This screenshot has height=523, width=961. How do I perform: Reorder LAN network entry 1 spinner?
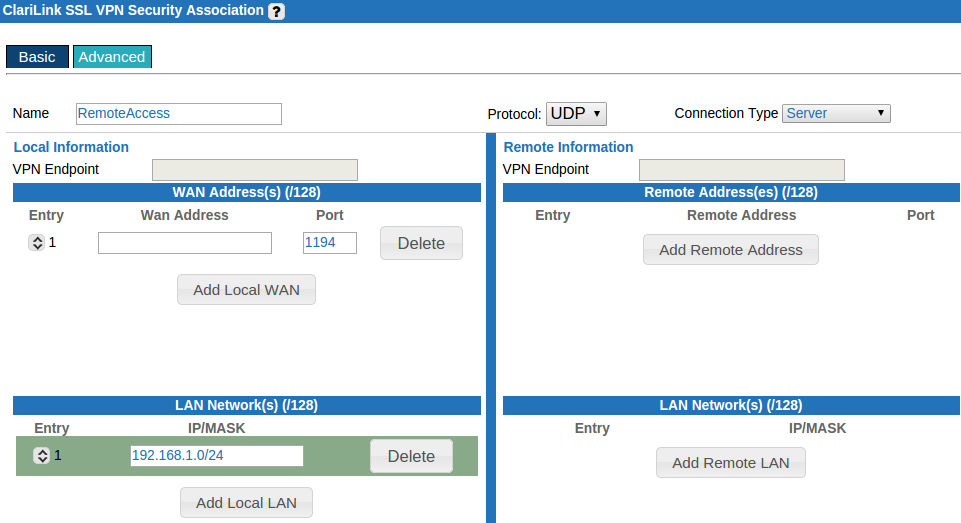[x=42, y=456]
